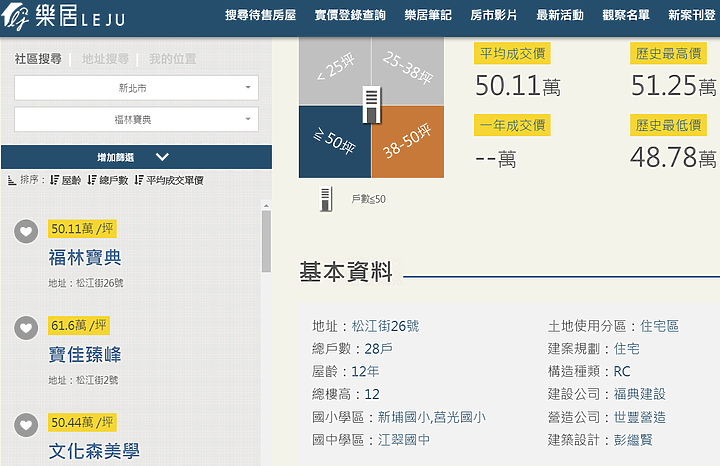Click the 戶數≤50 legend building icon
Image resolution: width=720 pixels, height=466 pixels.
[x=326, y=199]
